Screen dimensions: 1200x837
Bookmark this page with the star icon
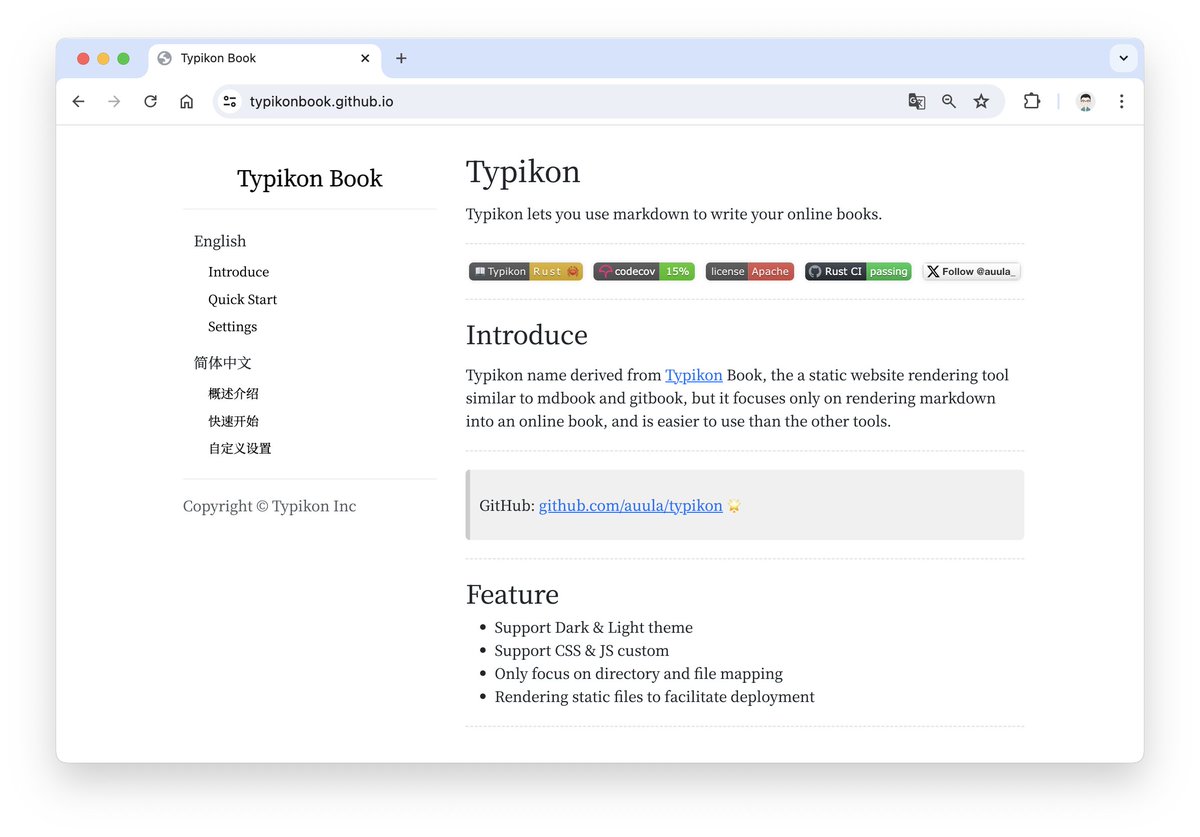[x=981, y=101]
